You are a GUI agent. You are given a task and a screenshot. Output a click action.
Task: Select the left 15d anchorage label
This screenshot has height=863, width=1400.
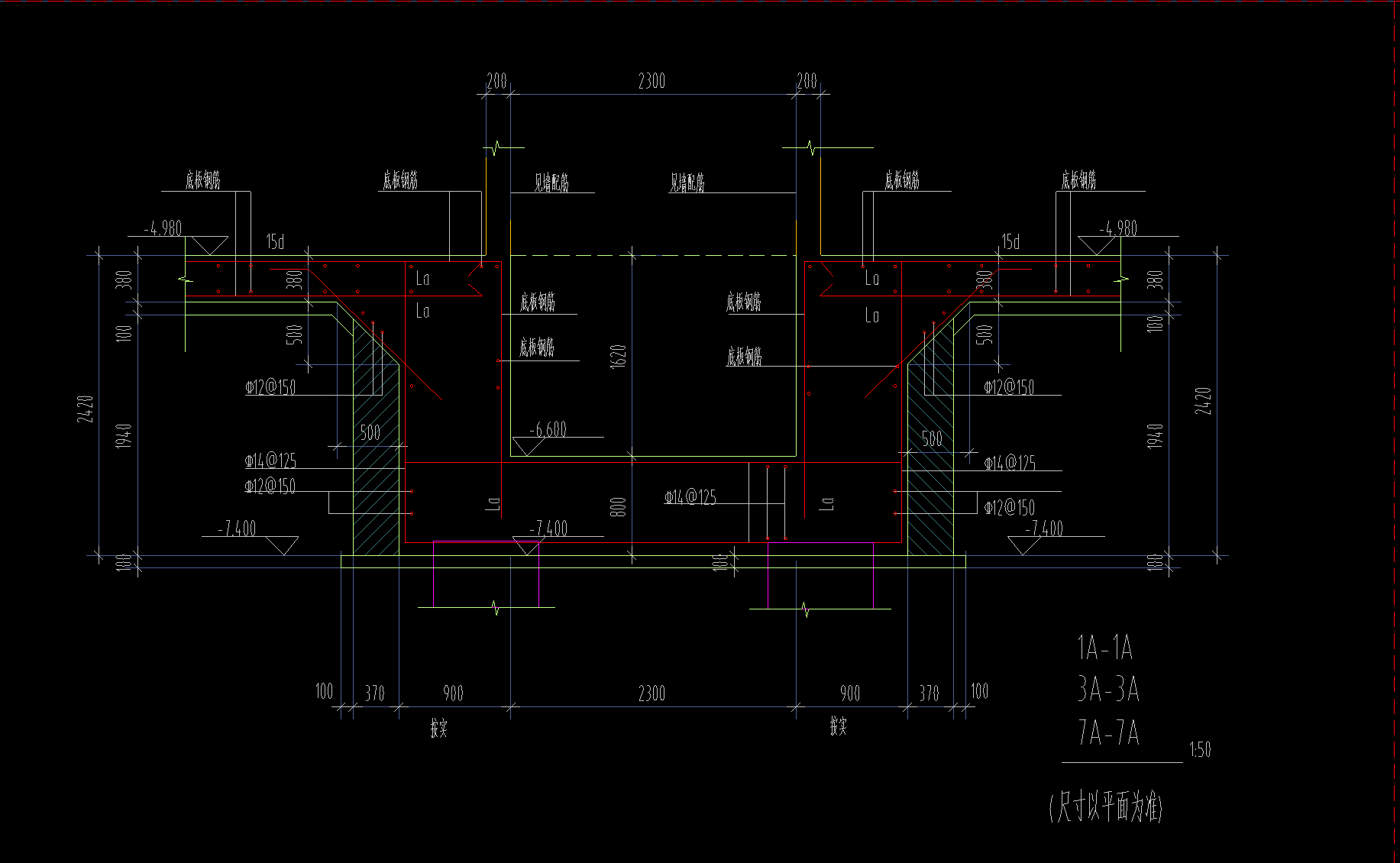[x=275, y=242]
